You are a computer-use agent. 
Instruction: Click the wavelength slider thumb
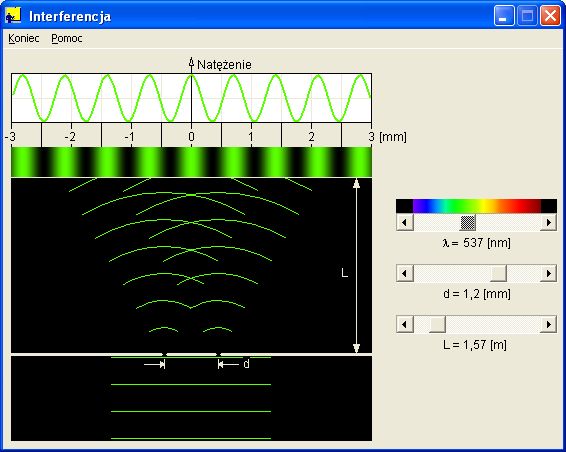click(468, 222)
